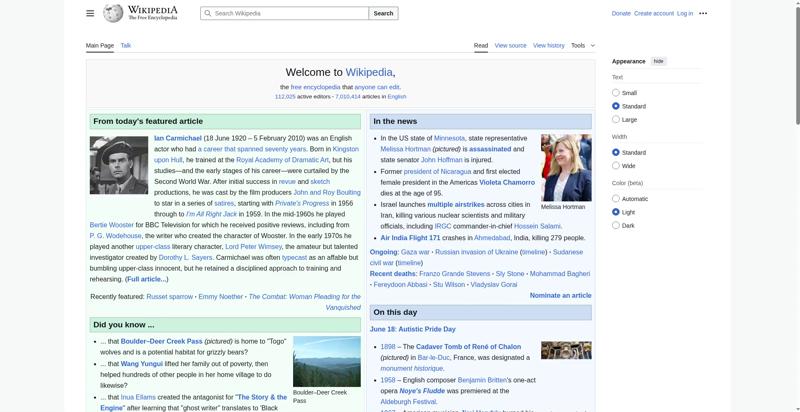800x412 pixels.
Task: Select the Wide width radio
Action: [x=616, y=166]
